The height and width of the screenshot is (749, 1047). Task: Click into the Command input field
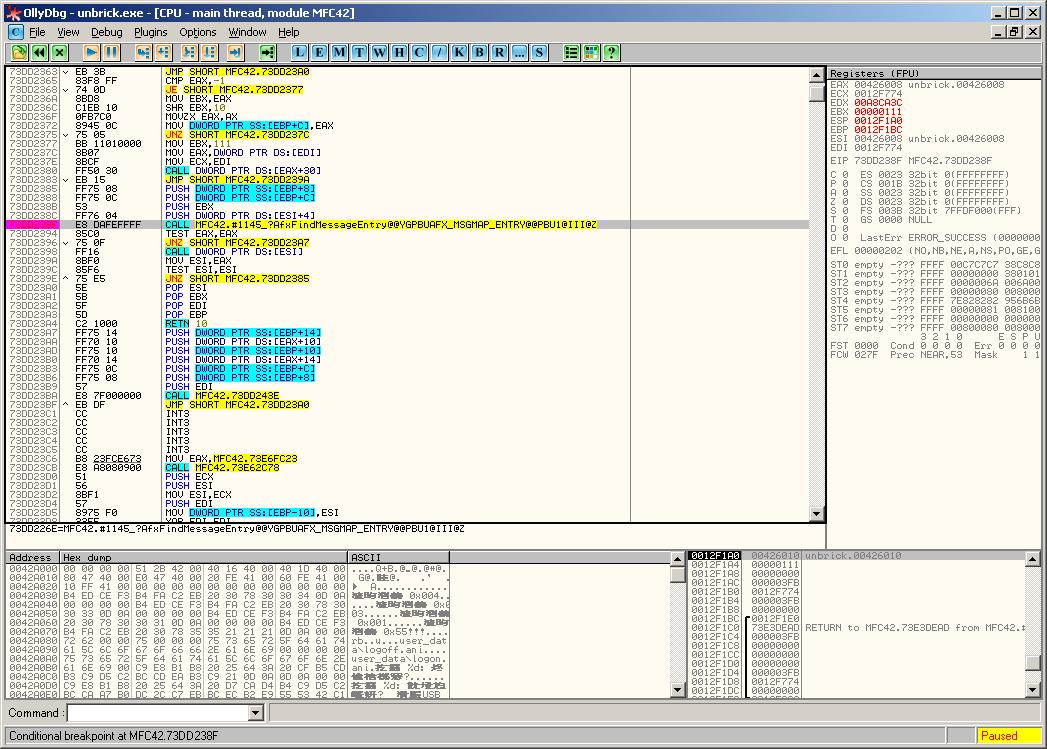pyautogui.click(x=158, y=713)
